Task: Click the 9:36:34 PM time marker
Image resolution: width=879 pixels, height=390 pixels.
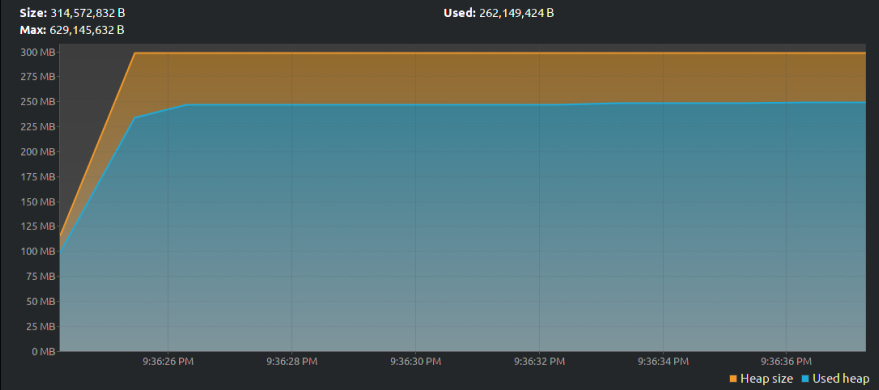Action: (663, 361)
